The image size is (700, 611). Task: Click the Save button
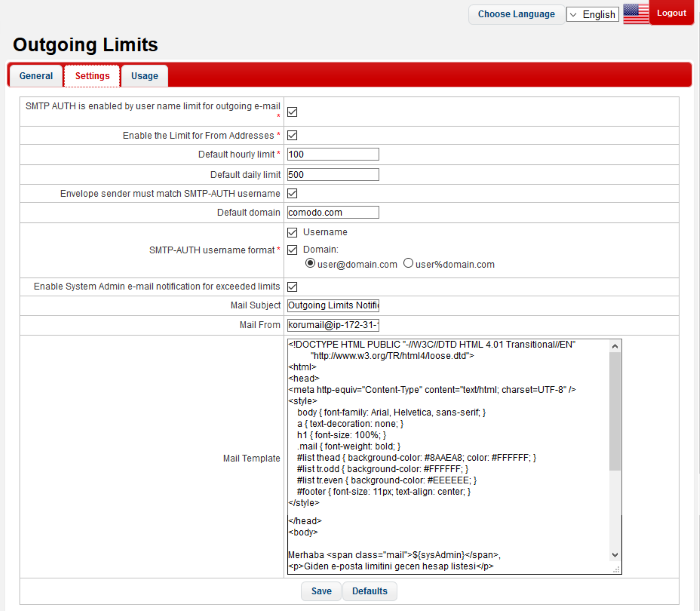point(321,591)
